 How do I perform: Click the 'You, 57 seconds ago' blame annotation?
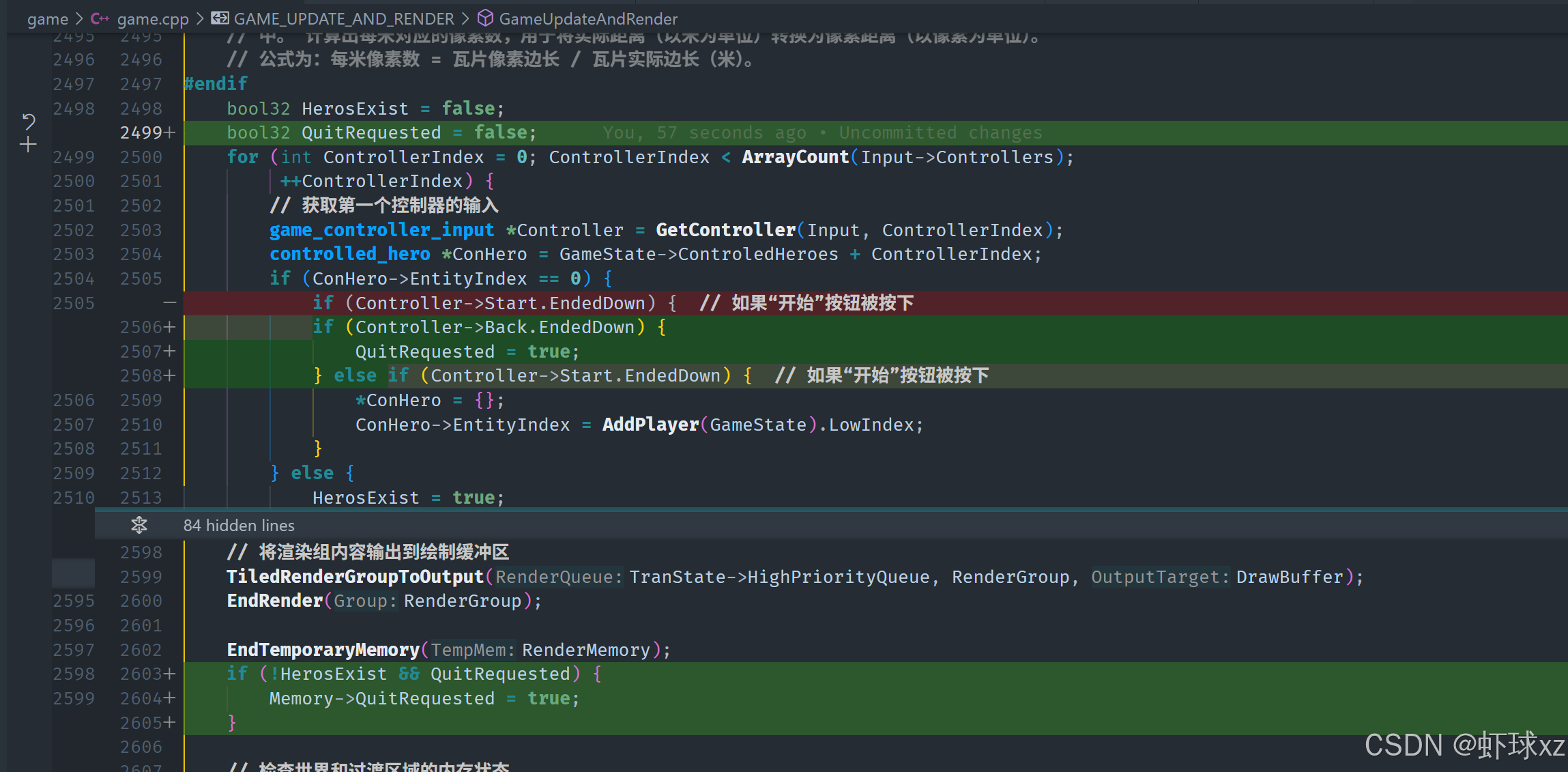[x=704, y=132]
